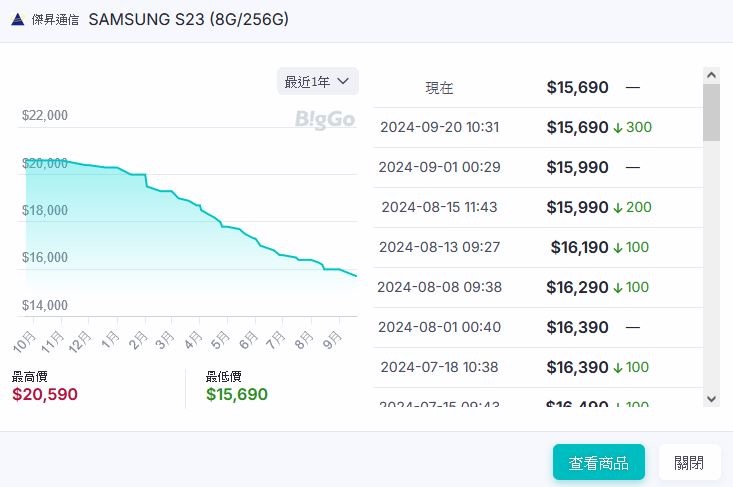Click the 2月 marker on chart axis
The height and width of the screenshot is (487, 733).
pyautogui.click(x=138, y=340)
